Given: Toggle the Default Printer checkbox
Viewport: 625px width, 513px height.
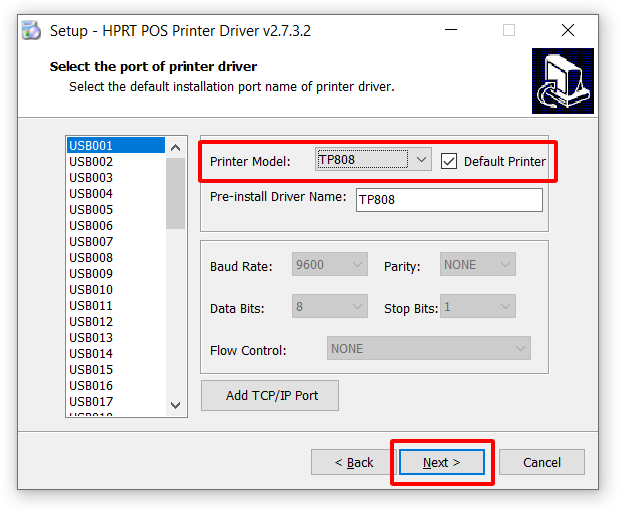Looking at the screenshot, I should [449, 161].
